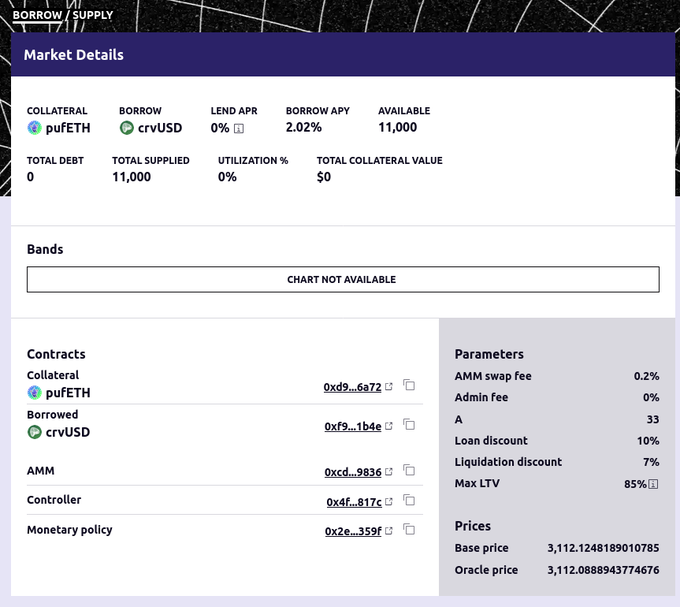680x607 pixels.
Task: Open the BORROW tab
Action: (37, 15)
